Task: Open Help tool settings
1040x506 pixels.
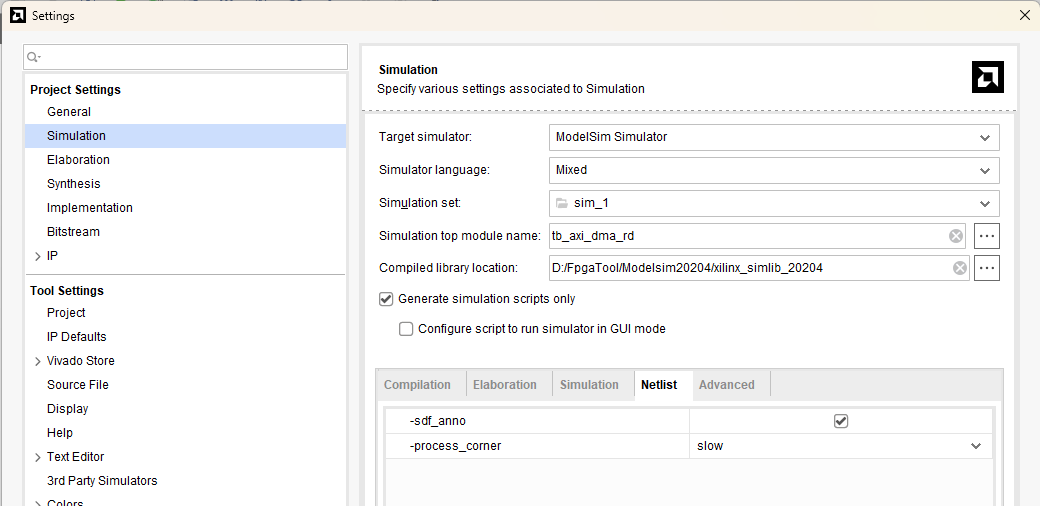Action: coord(60,432)
